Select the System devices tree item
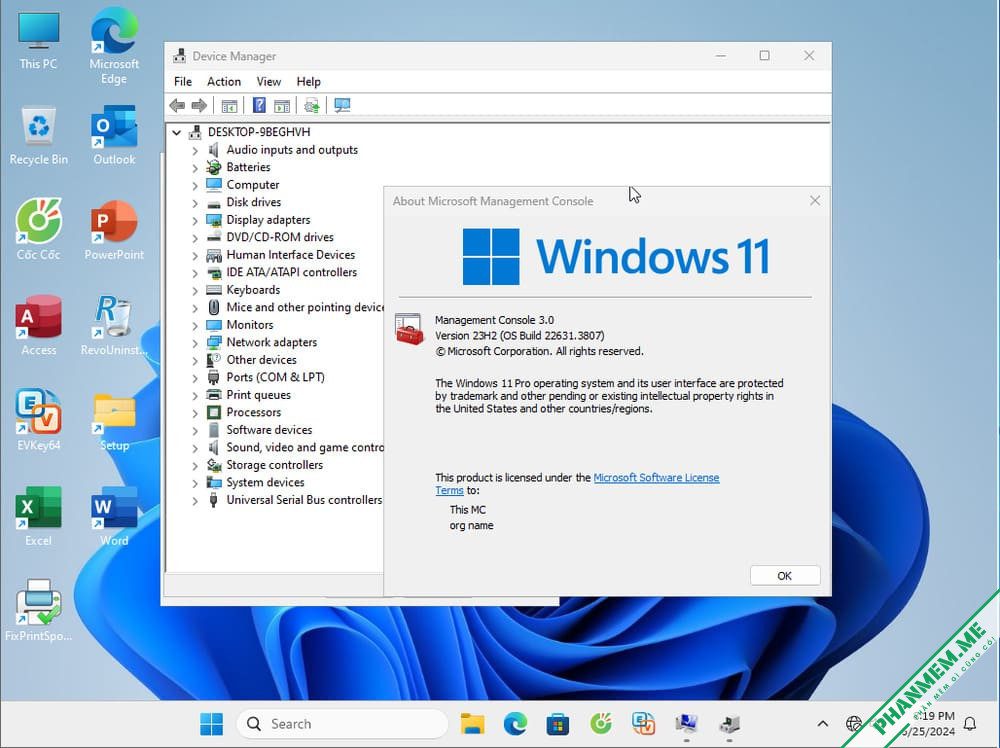The image size is (1000, 748). pos(265,483)
